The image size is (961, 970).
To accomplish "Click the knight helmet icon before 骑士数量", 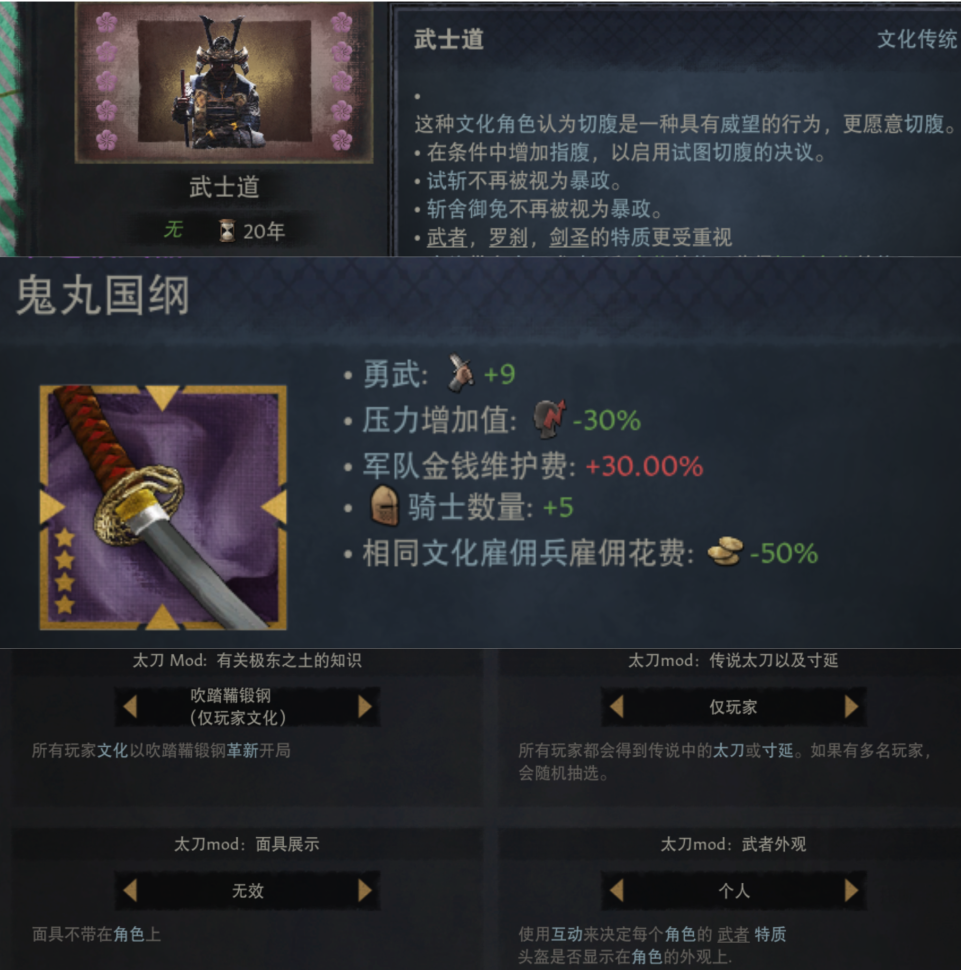I will tap(384, 506).
